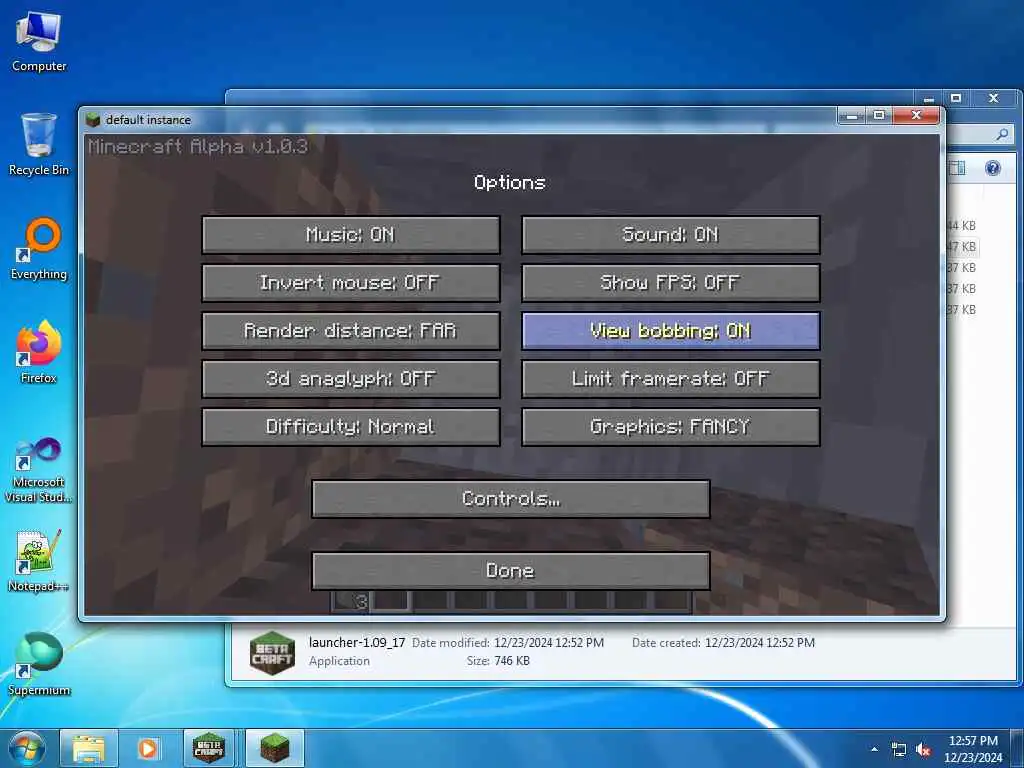Minimize the background Explorer window
Viewport: 1024px width, 768px height.
coord(929,98)
